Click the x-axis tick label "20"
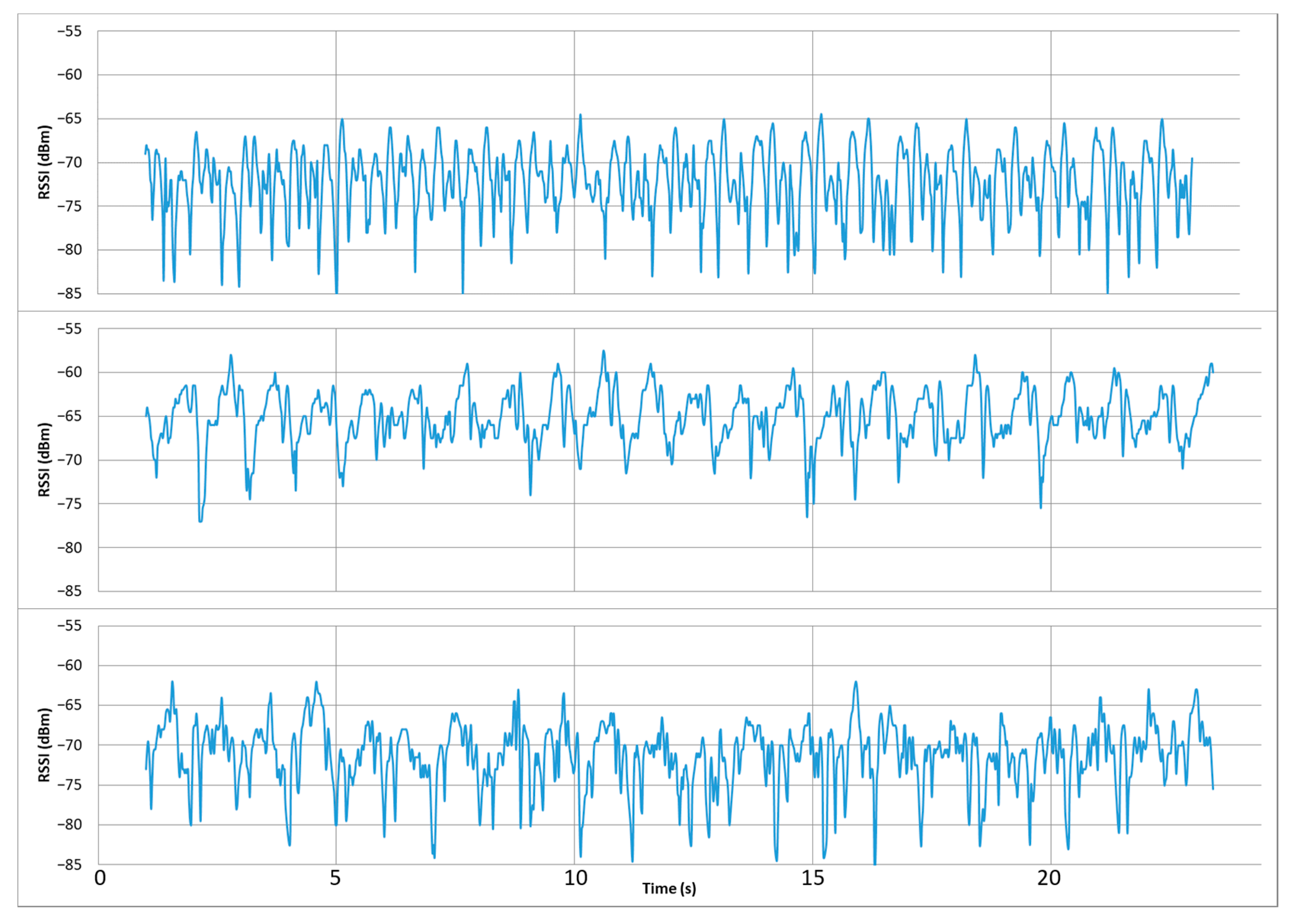Viewport: 1297px width, 924px height. pos(1048,878)
